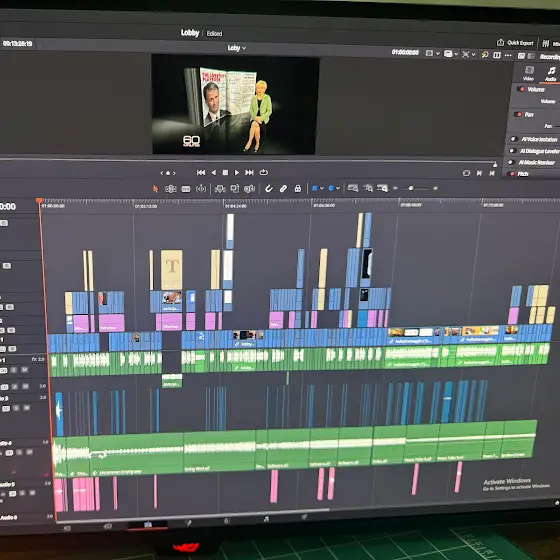Open the marker color dropdown arrow
The image size is (560, 560).
pos(338,188)
